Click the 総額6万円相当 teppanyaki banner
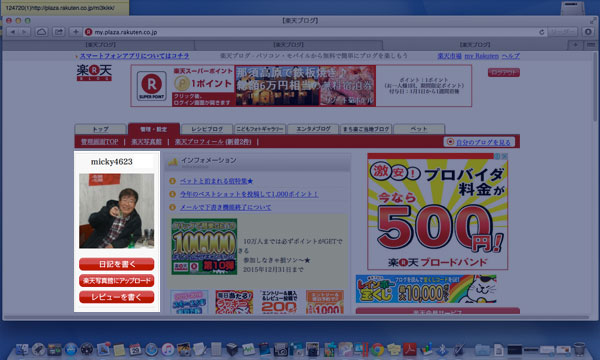Viewport: 600px width, 360px height. (x=305, y=86)
